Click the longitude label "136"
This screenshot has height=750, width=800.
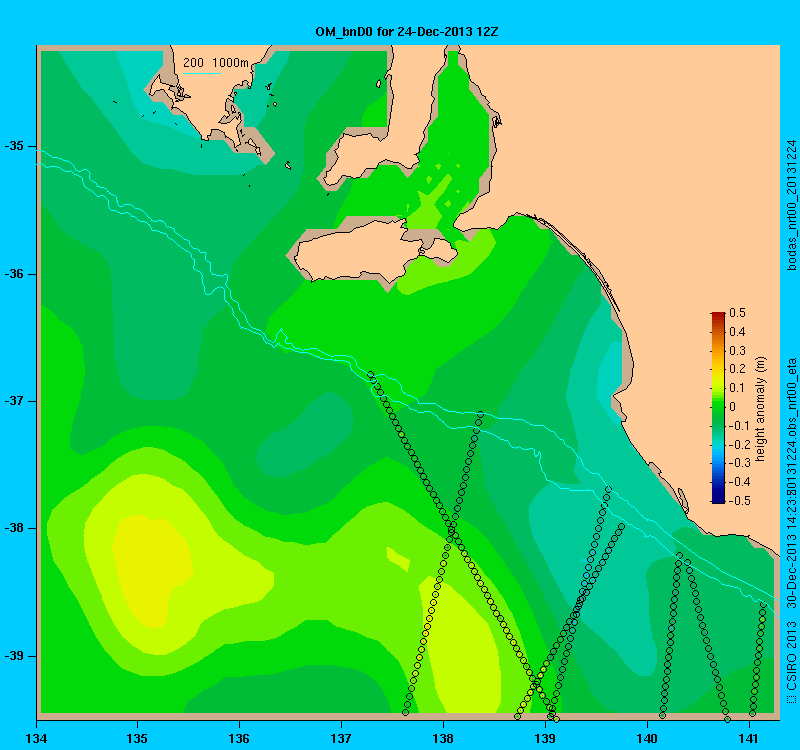point(239,738)
